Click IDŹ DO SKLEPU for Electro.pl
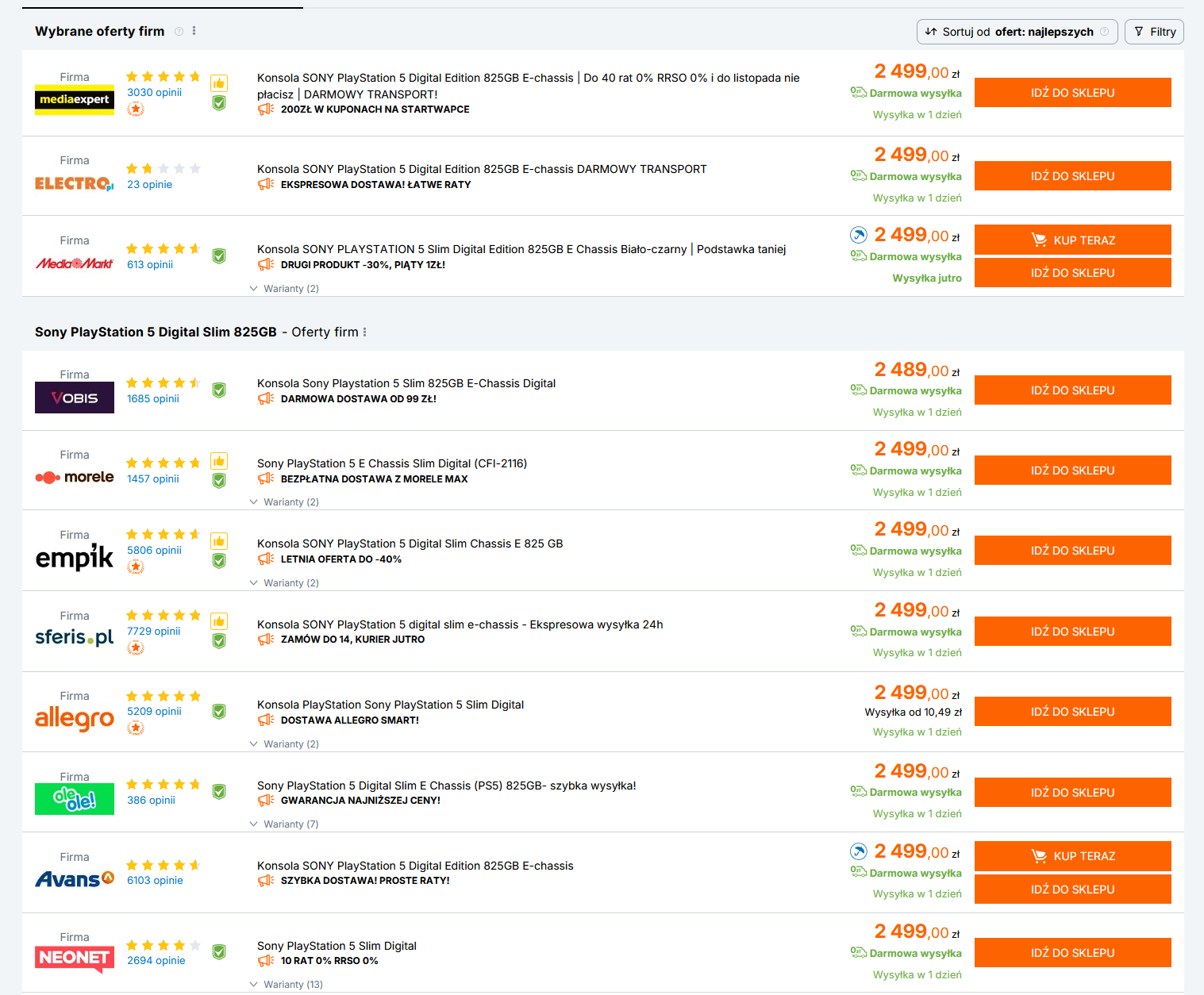The height and width of the screenshot is (995, 1204). [1073, 176]
